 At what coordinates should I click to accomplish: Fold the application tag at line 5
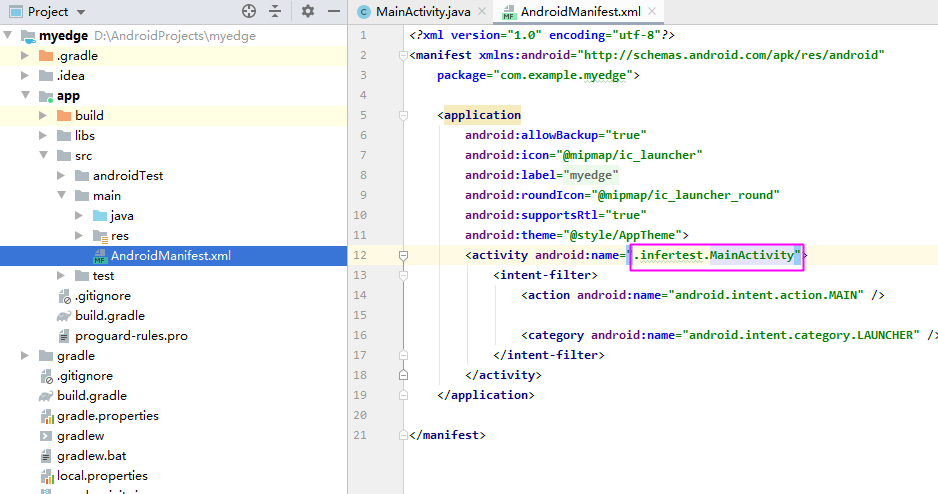(x=403, y=115)
